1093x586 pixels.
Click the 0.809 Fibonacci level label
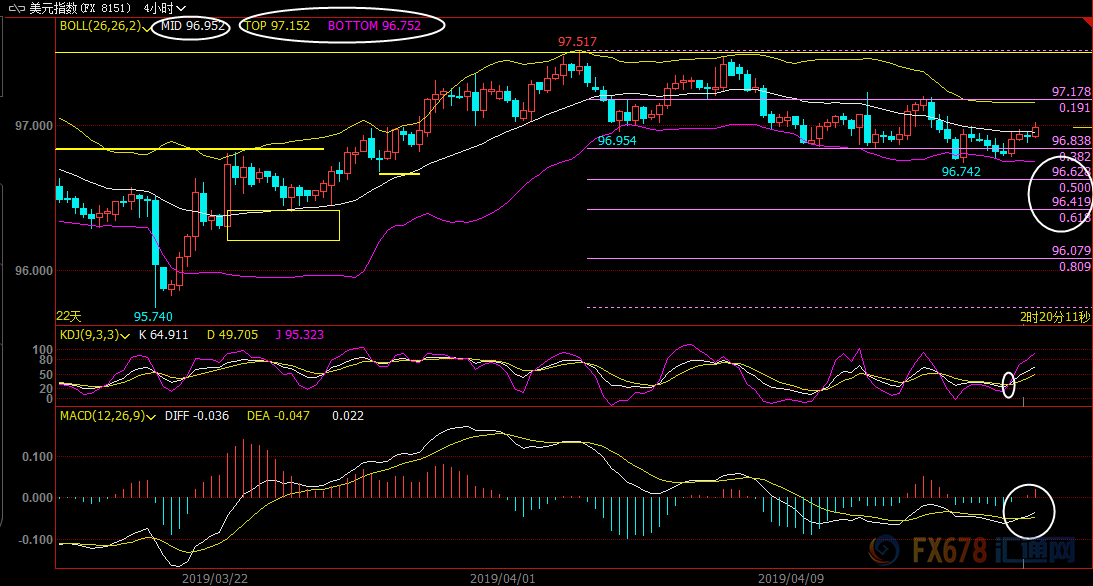click(x=1074, y=267)
